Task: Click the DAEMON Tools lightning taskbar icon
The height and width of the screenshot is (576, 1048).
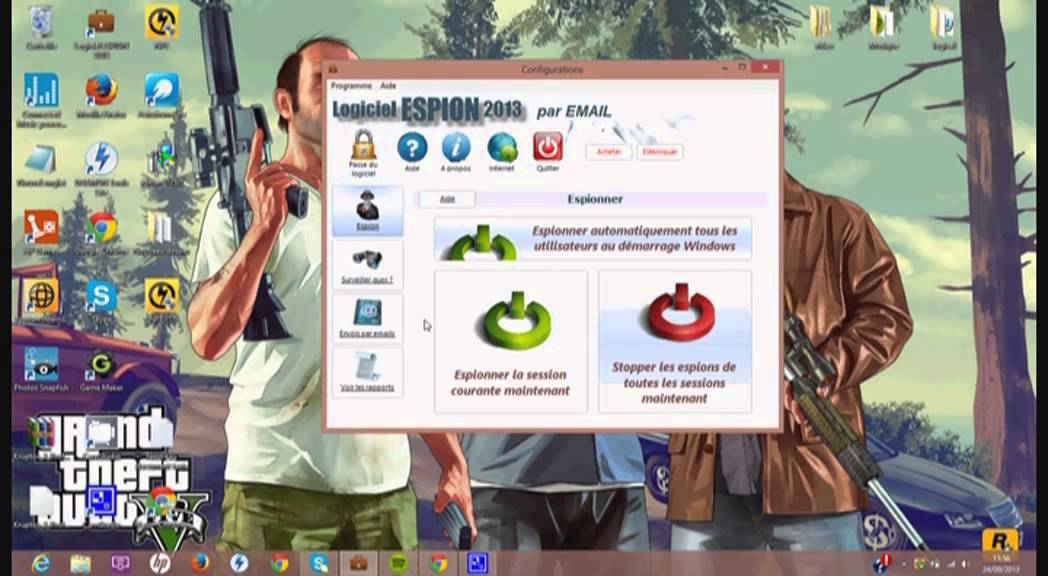Action: coord(239,563)
